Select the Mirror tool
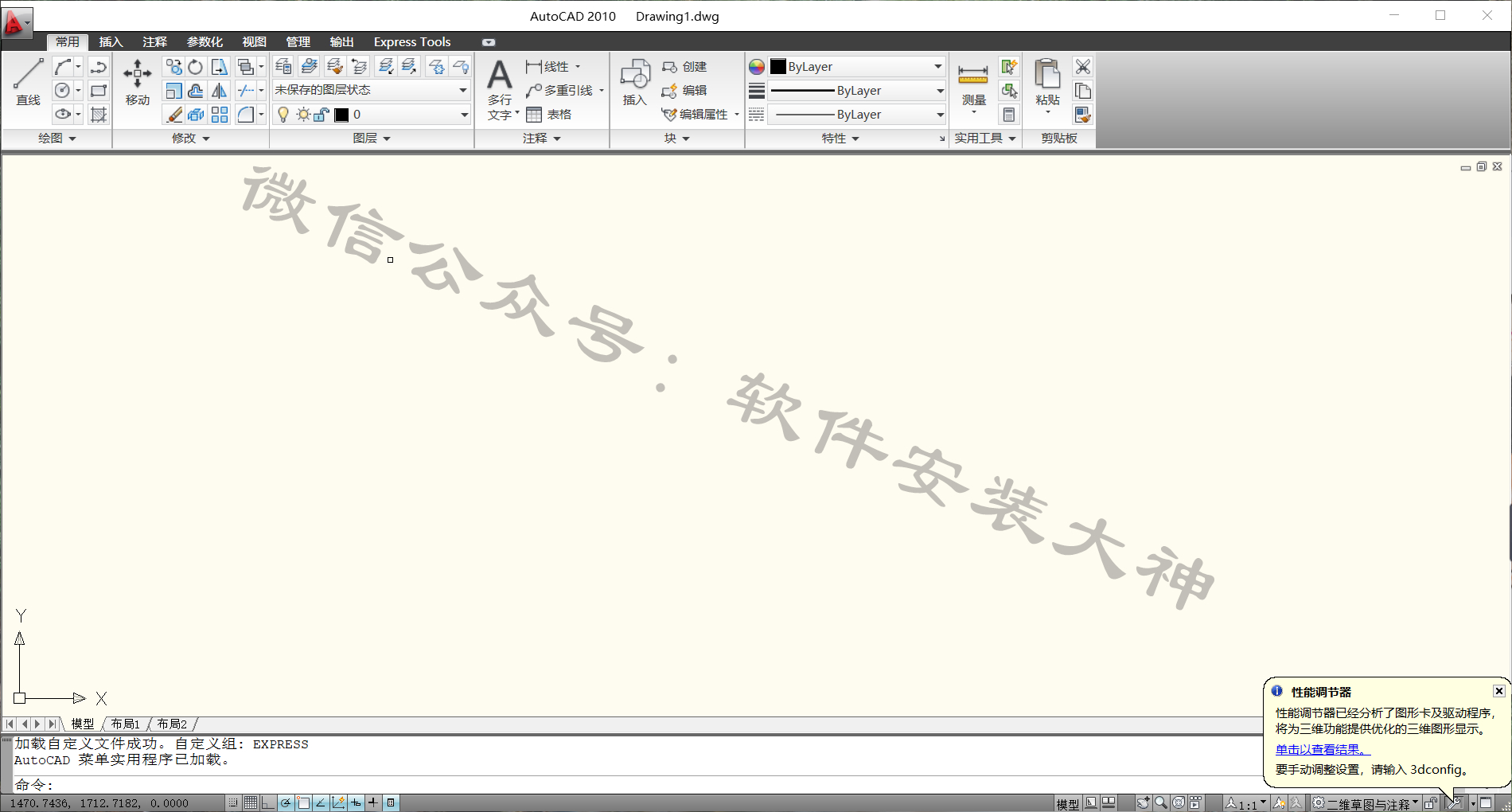1512x812 pixels. click(x=220, y=91)
